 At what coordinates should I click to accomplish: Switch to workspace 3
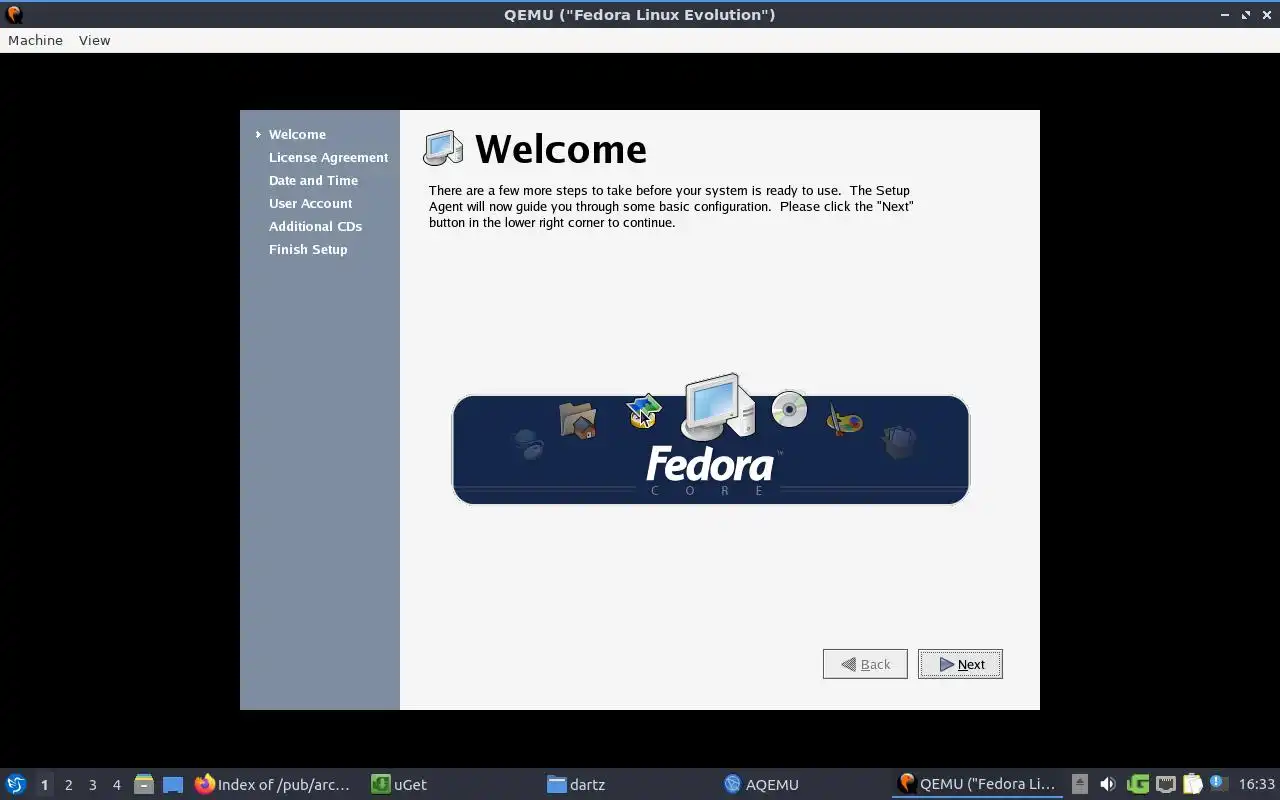tap(92, 784)
